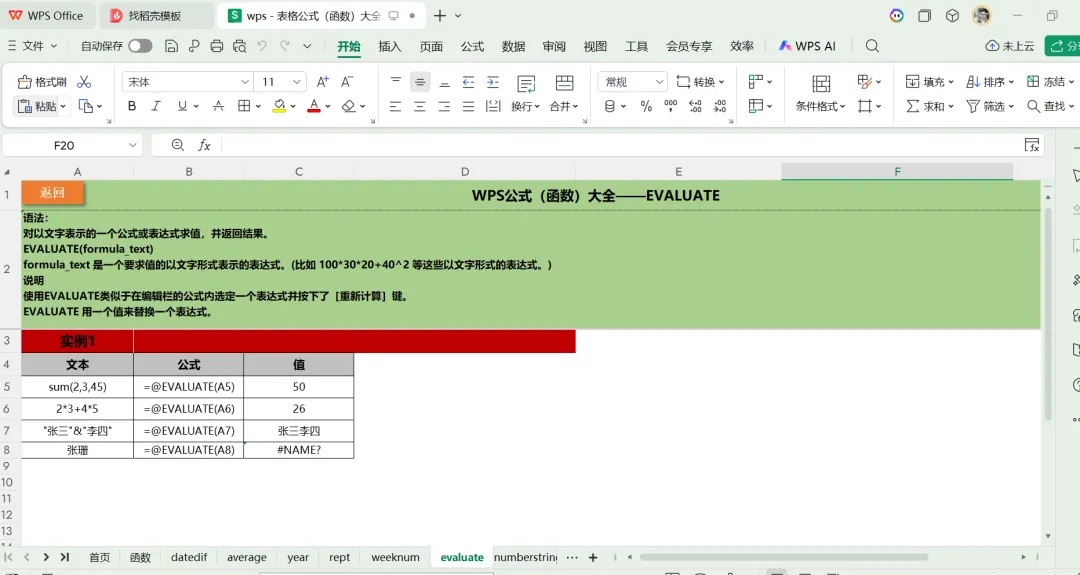Click the fill color yellow bucket
The width and height of the screenshot is (1080, 575).
(279, 106)
